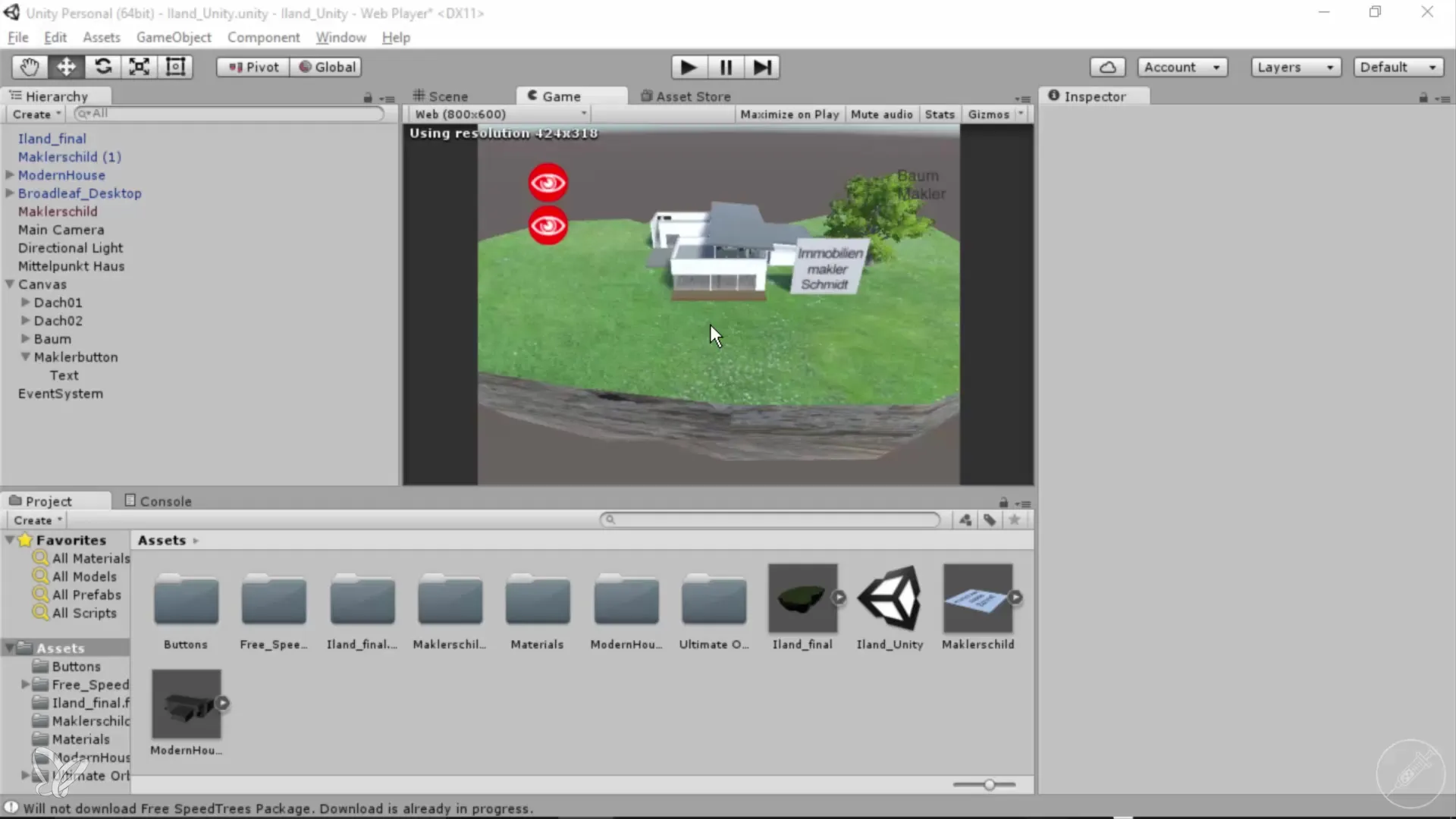
Task: Select the Rect transform tool
Action: [175, 67]
